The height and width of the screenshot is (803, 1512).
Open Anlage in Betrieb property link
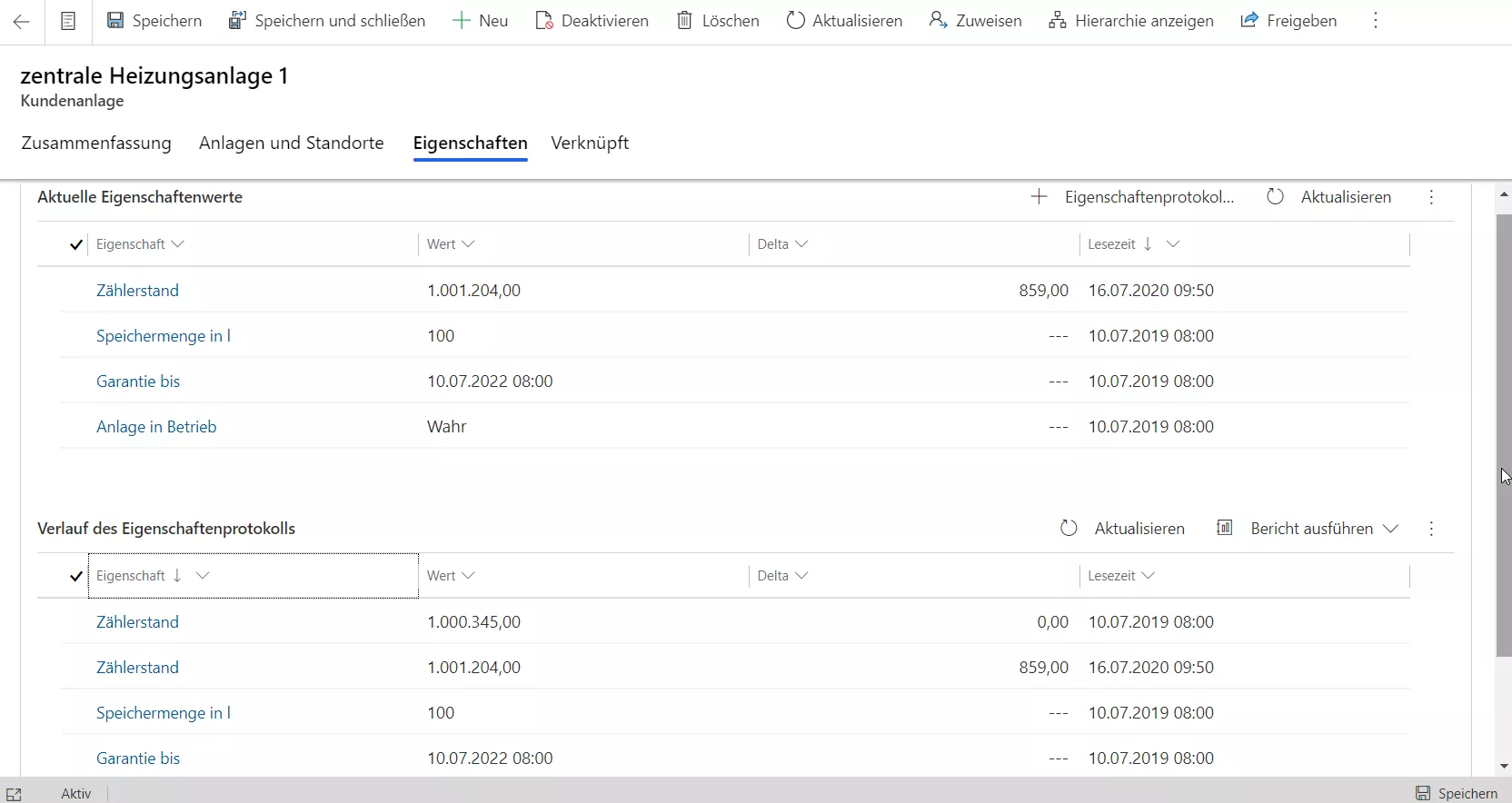click(156, 427)
